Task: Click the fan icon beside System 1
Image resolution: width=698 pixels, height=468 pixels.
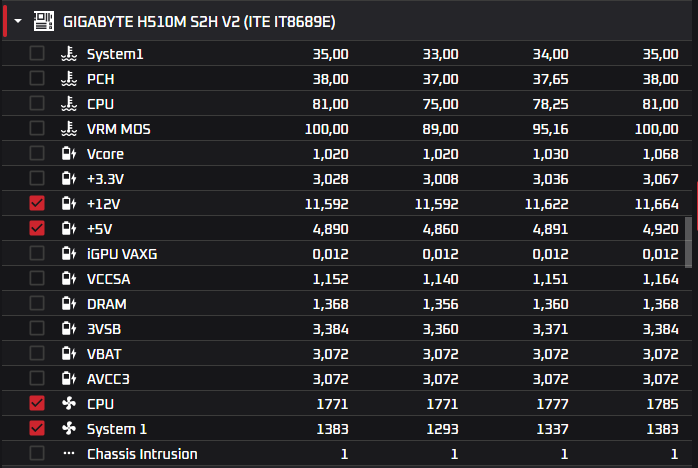Action: tap(69, 428)
